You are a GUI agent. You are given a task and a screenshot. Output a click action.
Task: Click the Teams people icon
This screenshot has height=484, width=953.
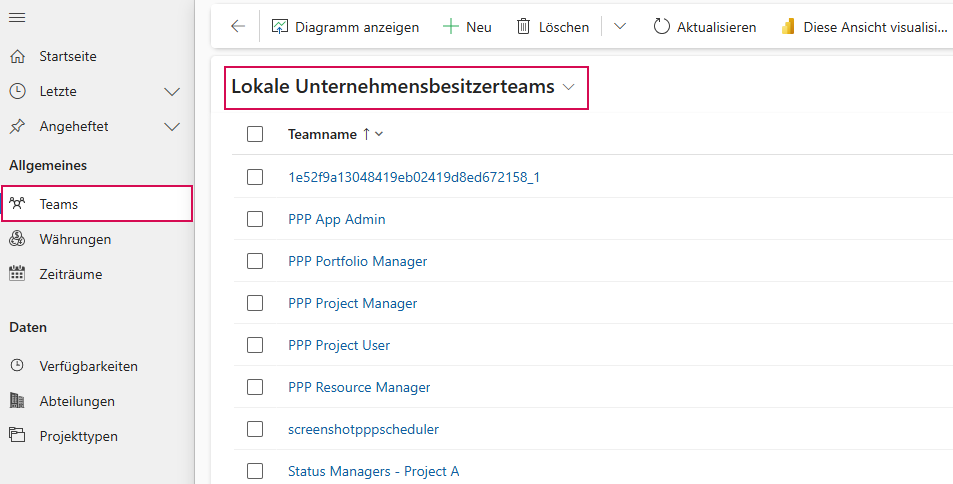(x=18, y=204)
